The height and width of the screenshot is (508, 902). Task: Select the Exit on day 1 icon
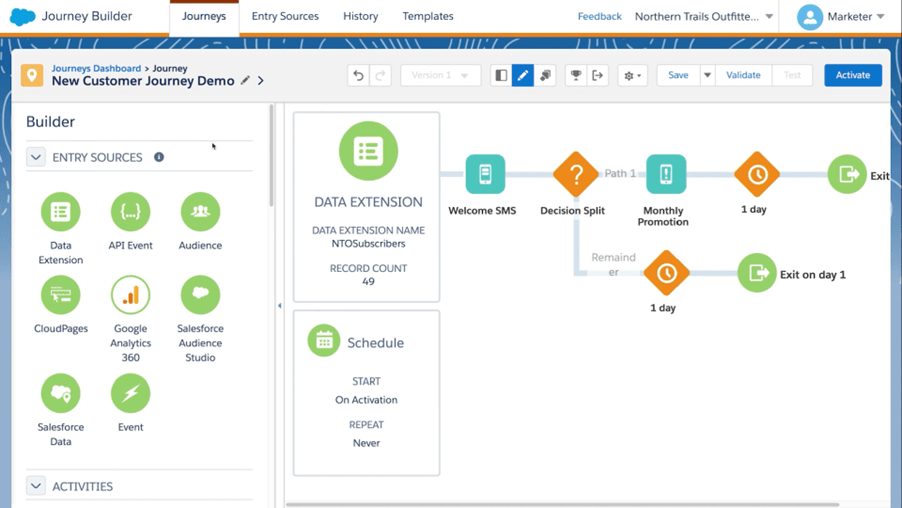tap(757, 273)
